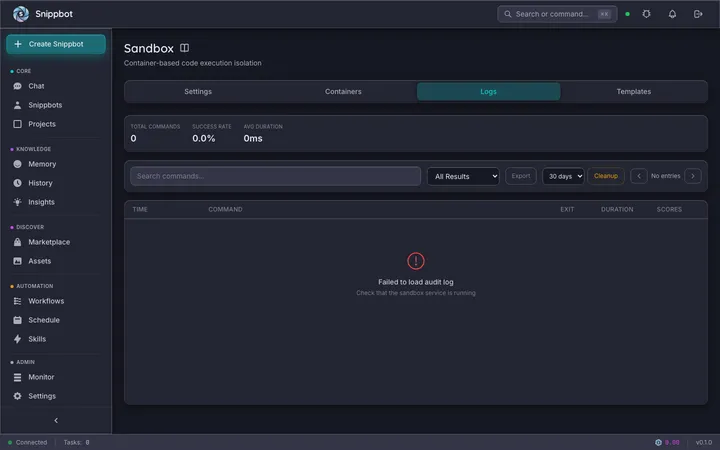
Task: Click the SCORES column header
Action: coord(669,209)
